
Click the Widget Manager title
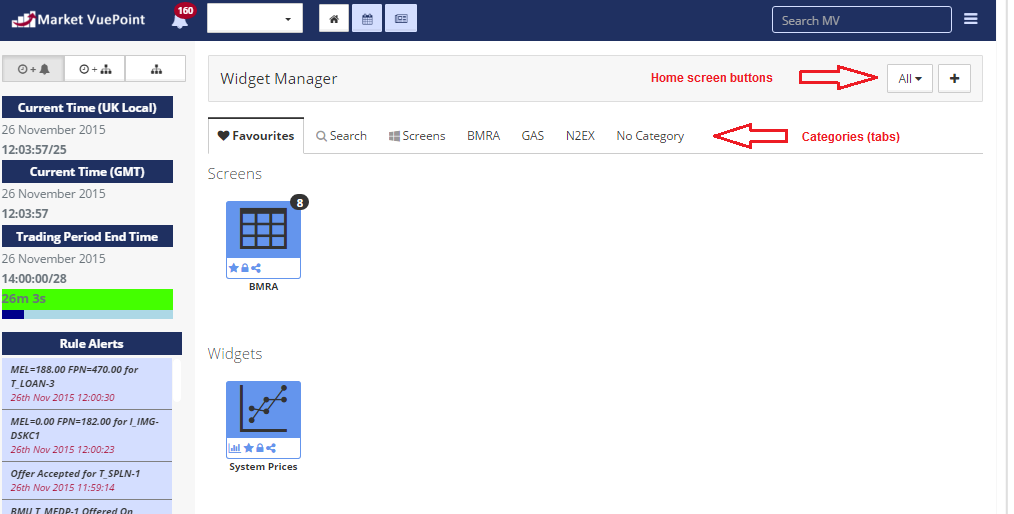[279, 79]
